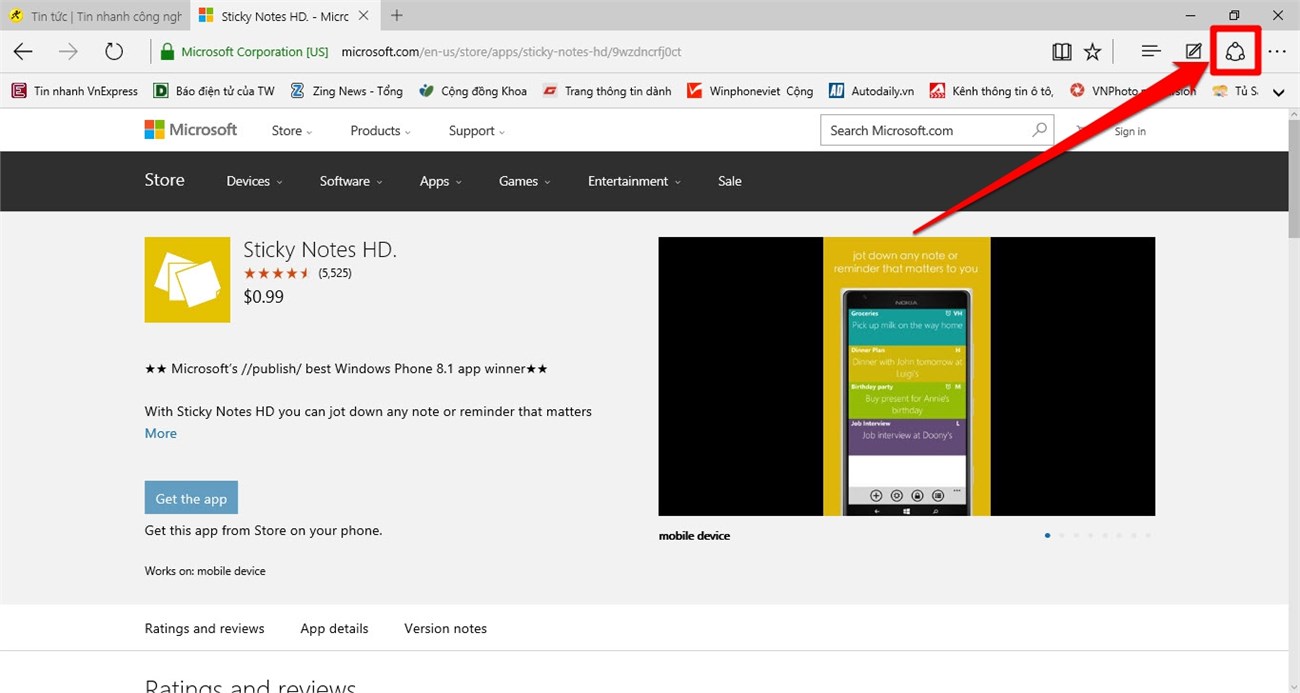The width and height of the screenshot is (1300, 693).
Task: Click Sign in link
Action: point(1130,131)
